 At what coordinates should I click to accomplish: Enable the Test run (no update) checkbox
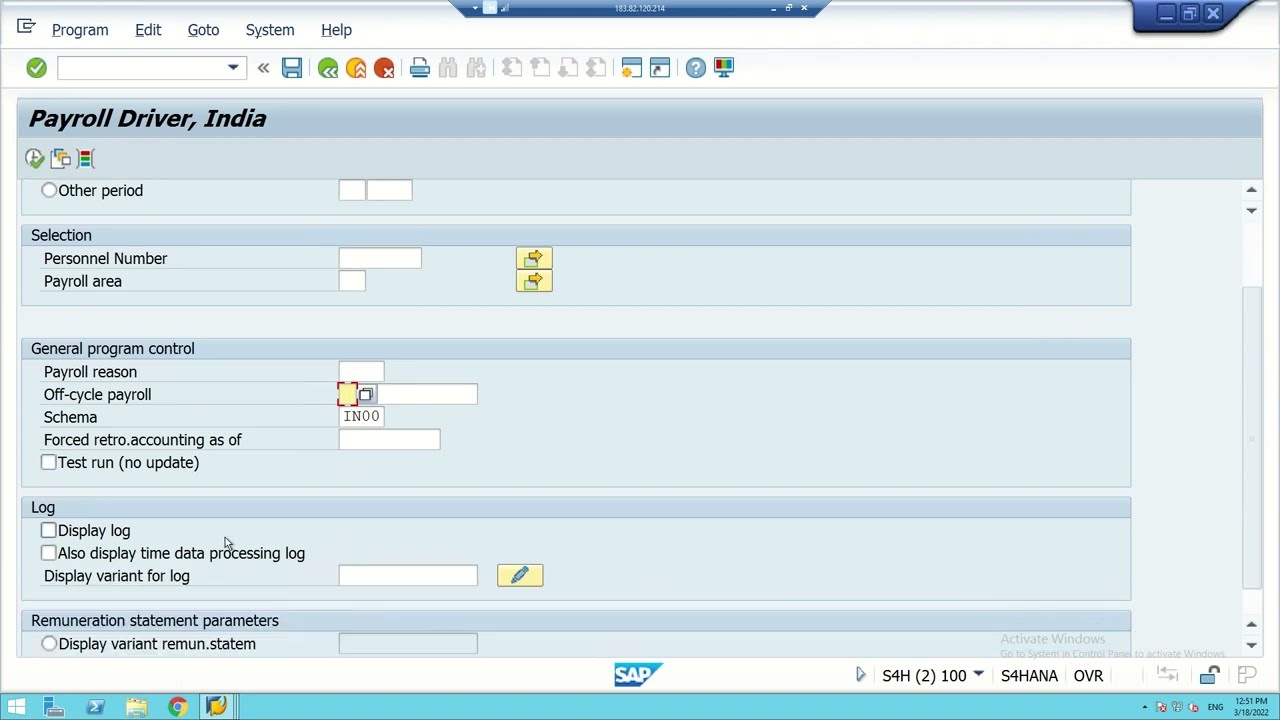49,462
